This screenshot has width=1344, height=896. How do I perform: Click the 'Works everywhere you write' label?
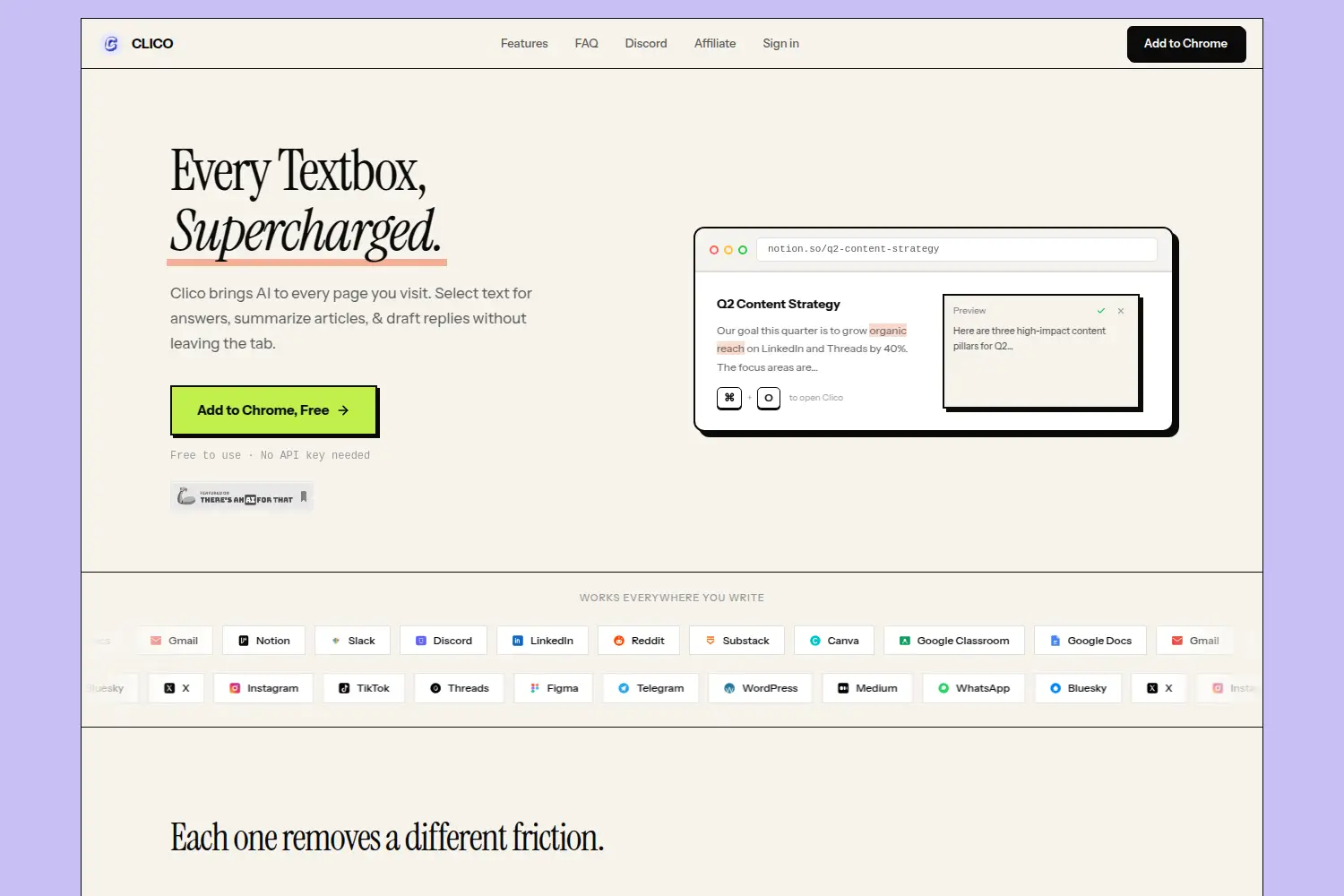point(672,598)
